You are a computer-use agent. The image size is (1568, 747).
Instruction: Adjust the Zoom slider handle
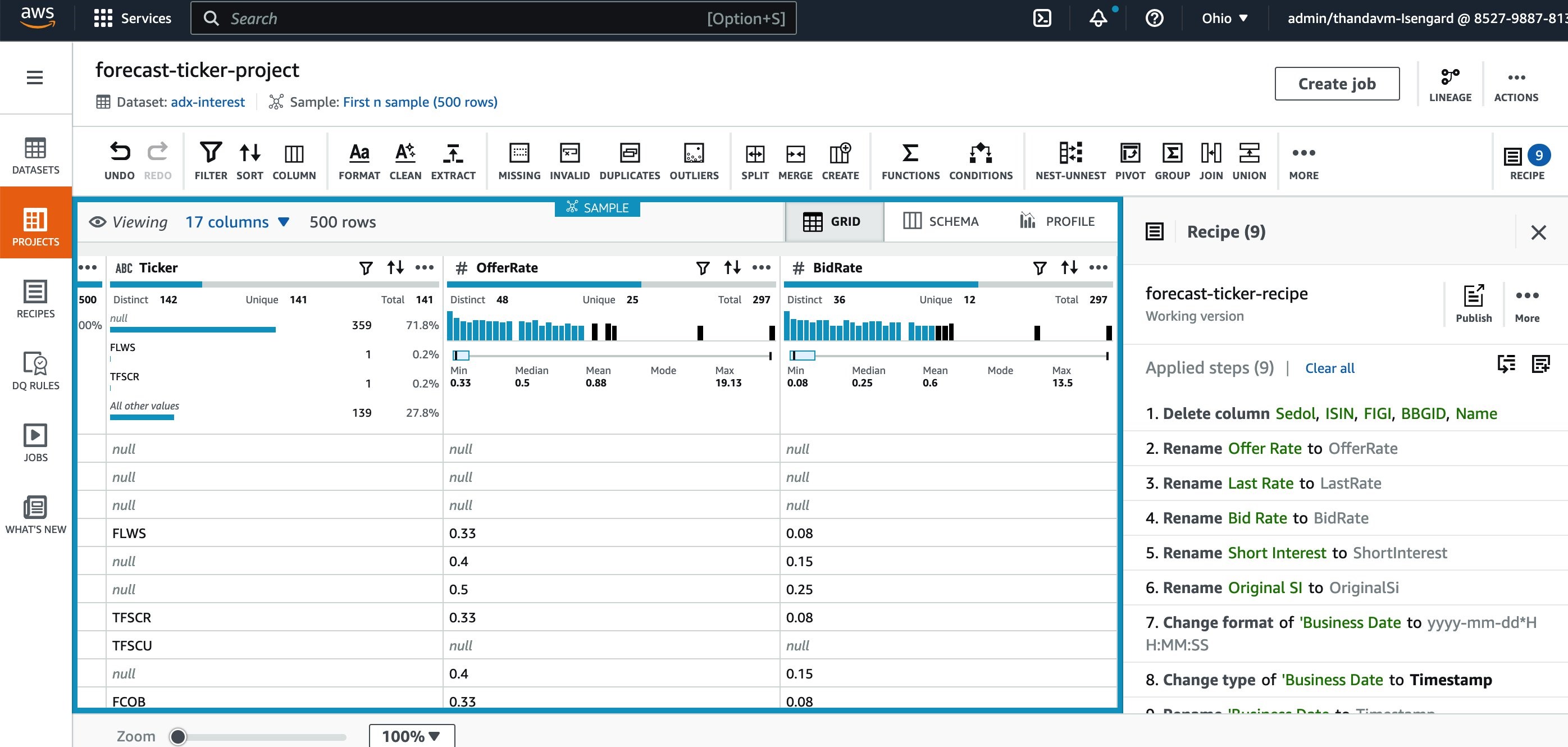pyautogui.click(x=177, y=736)
